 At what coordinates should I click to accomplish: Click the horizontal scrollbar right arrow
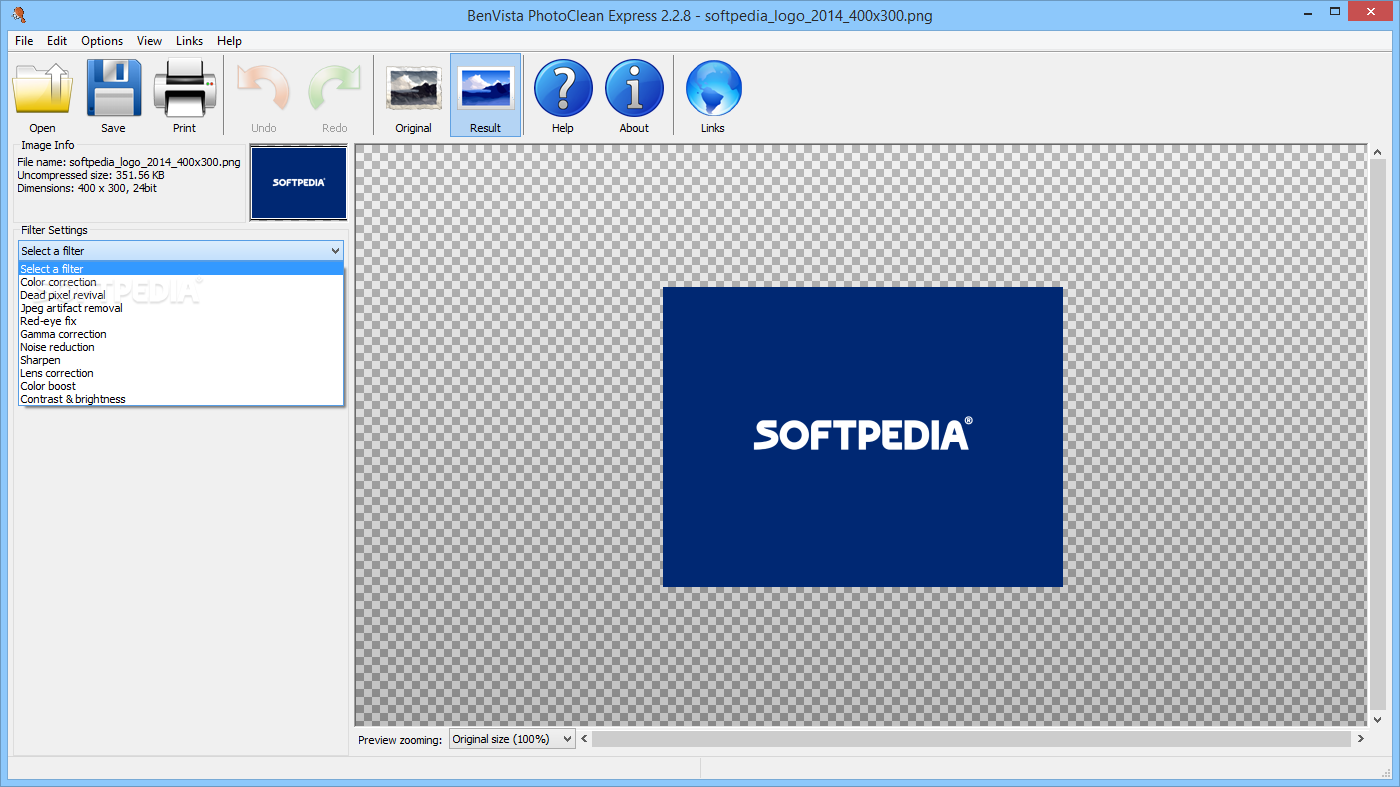pos(1360,739)
